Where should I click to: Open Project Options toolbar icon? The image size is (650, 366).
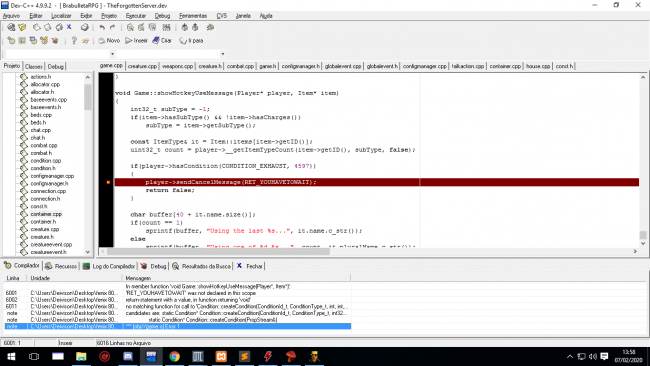[x=211, y=27]
